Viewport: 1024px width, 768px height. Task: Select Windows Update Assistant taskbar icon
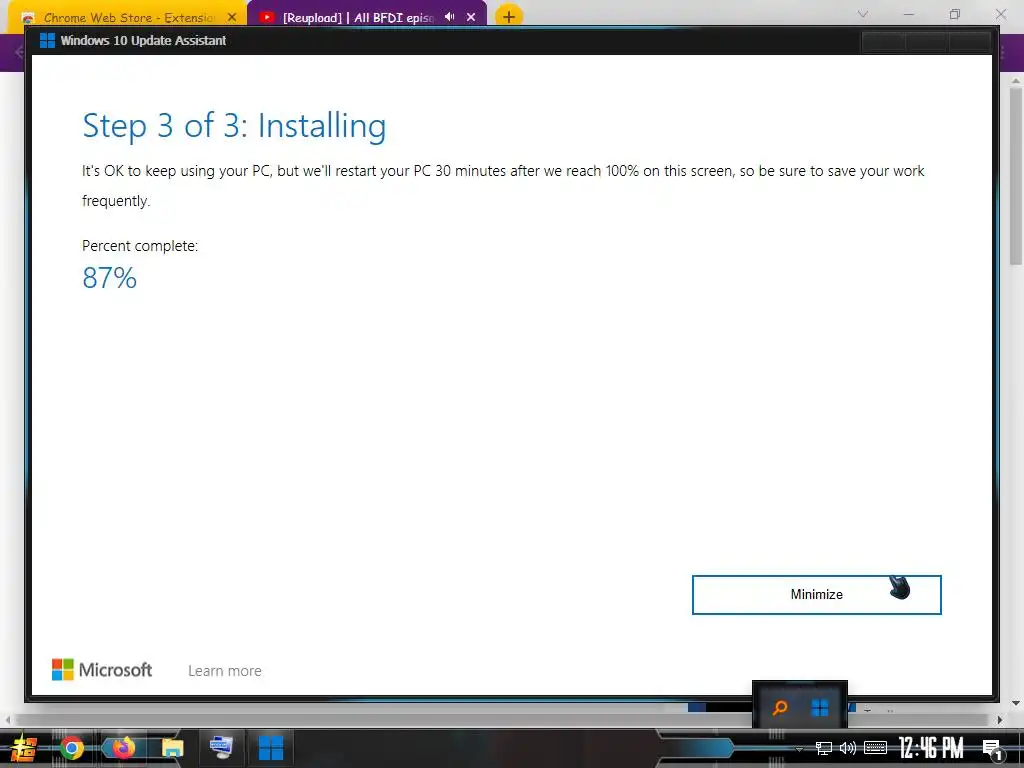point(271,748)
